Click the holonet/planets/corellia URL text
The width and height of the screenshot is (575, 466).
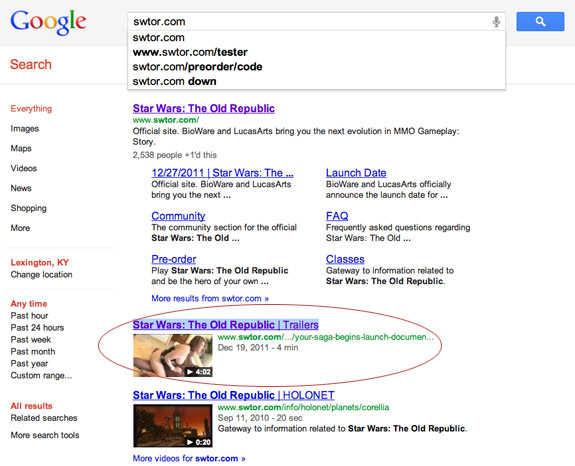[303, 407]
